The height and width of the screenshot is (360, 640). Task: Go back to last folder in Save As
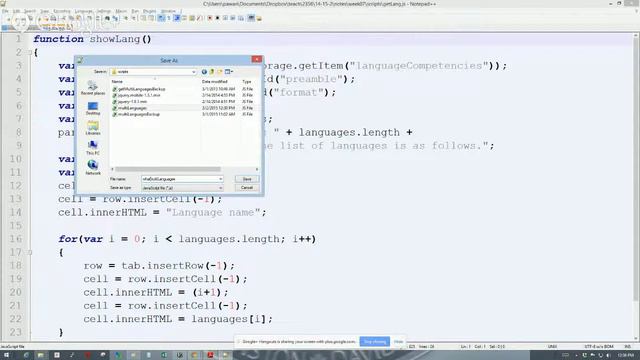coord(204,72)
